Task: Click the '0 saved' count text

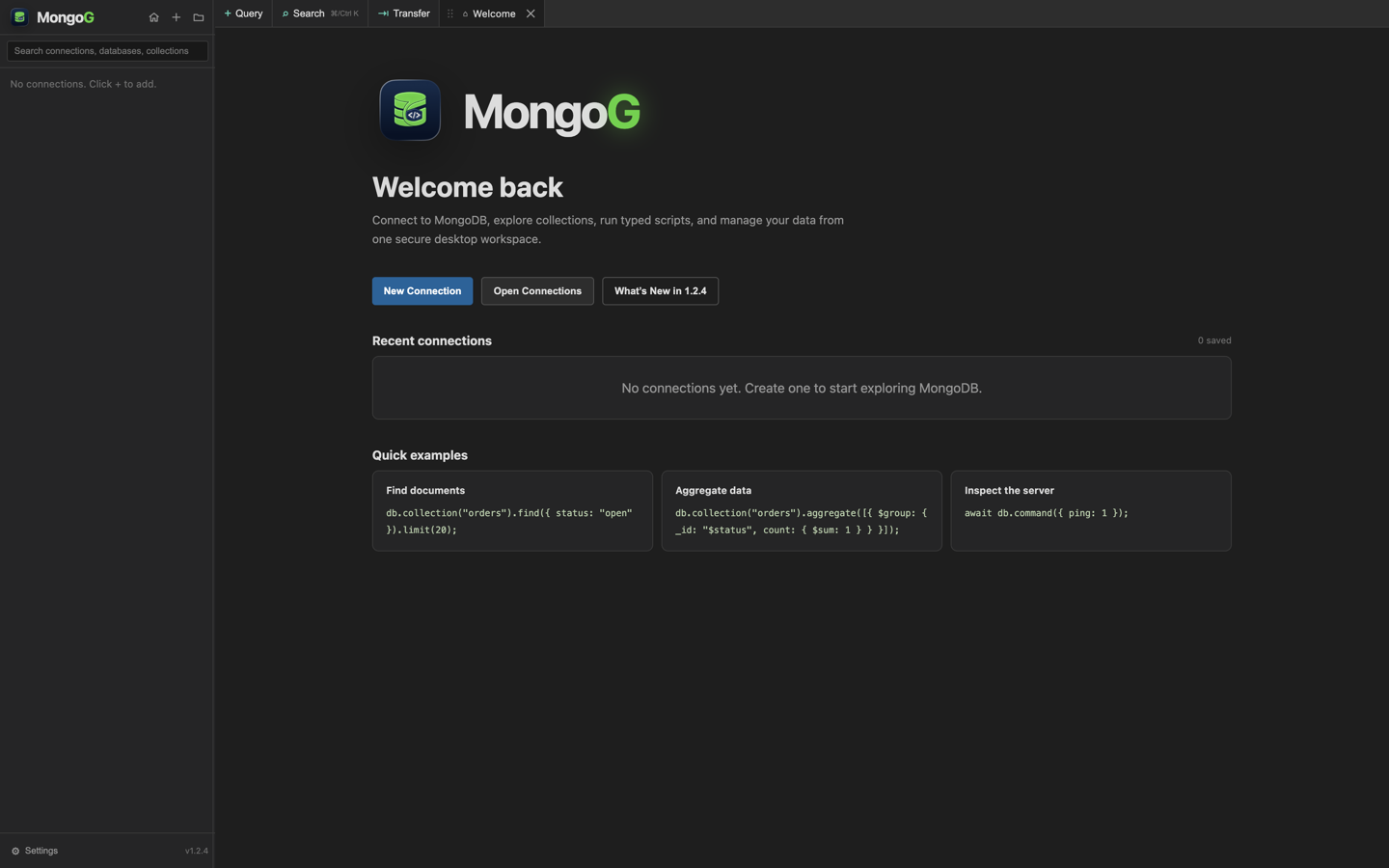Action: coord(1214,340)
